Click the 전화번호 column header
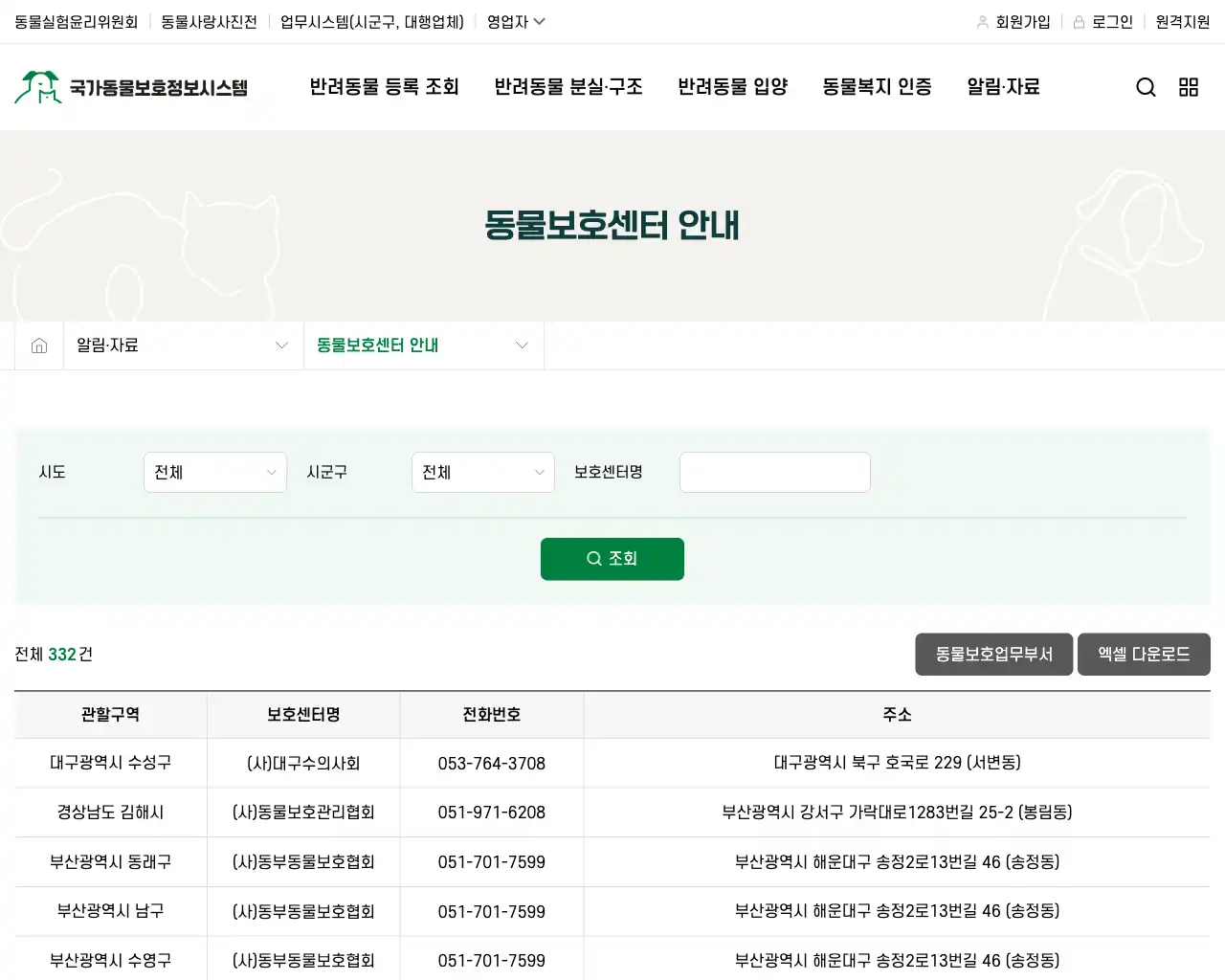The image size is (1225, 980). [x=492, y=715]
